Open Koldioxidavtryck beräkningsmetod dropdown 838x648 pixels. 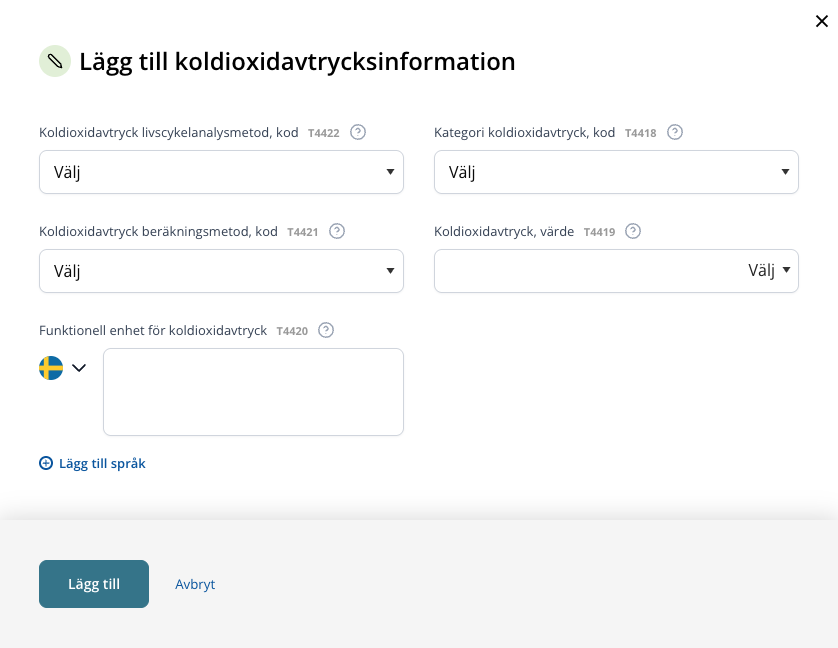[x=221, y=271]
